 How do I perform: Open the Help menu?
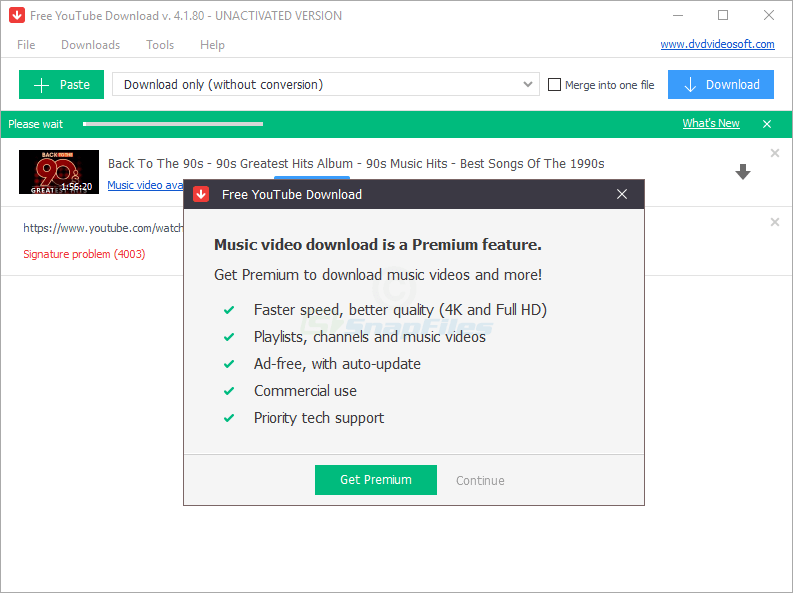point(212,45)
